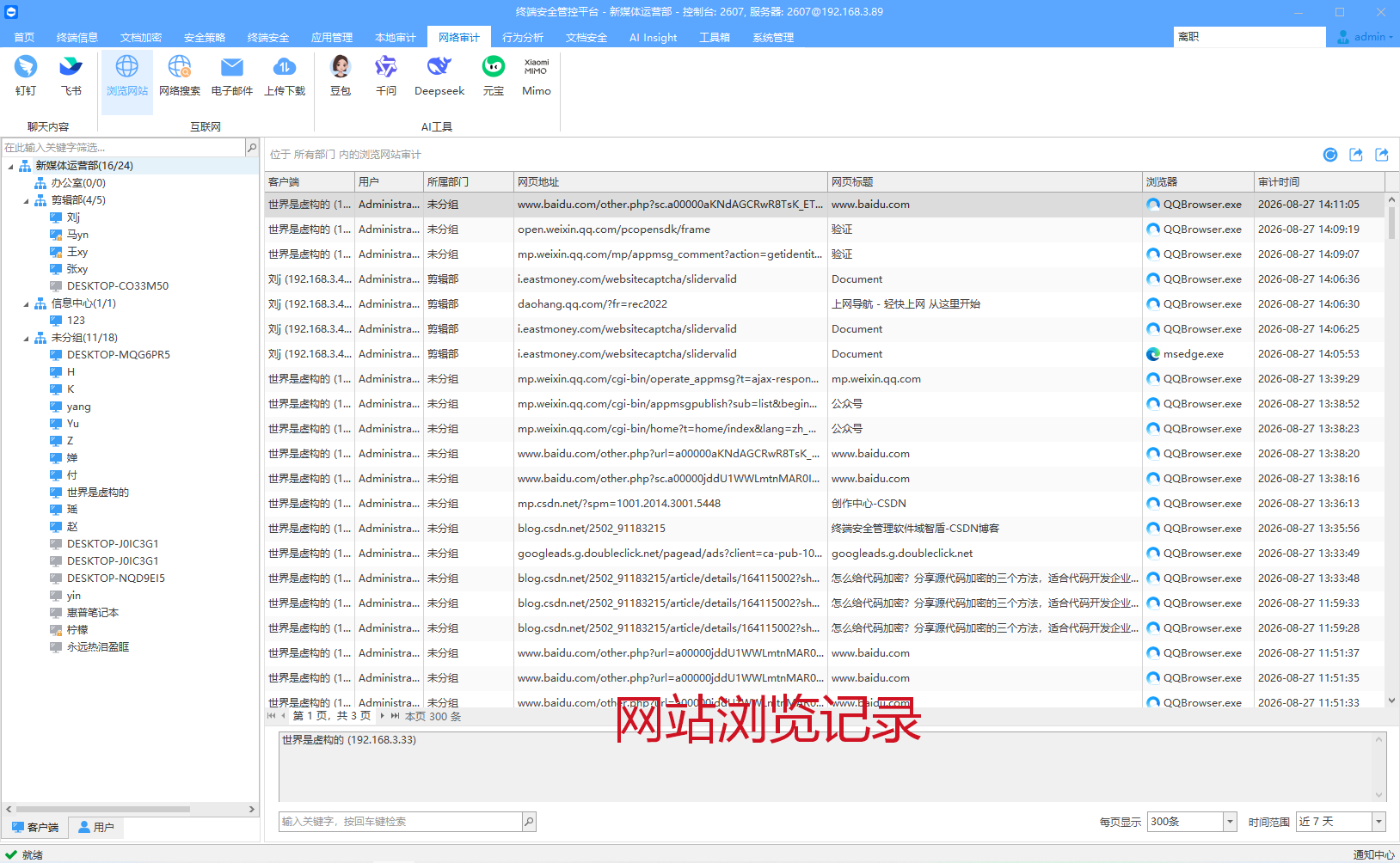
Task: Collapse the 新媒体运营部 tree node
Action: (10, 166)
